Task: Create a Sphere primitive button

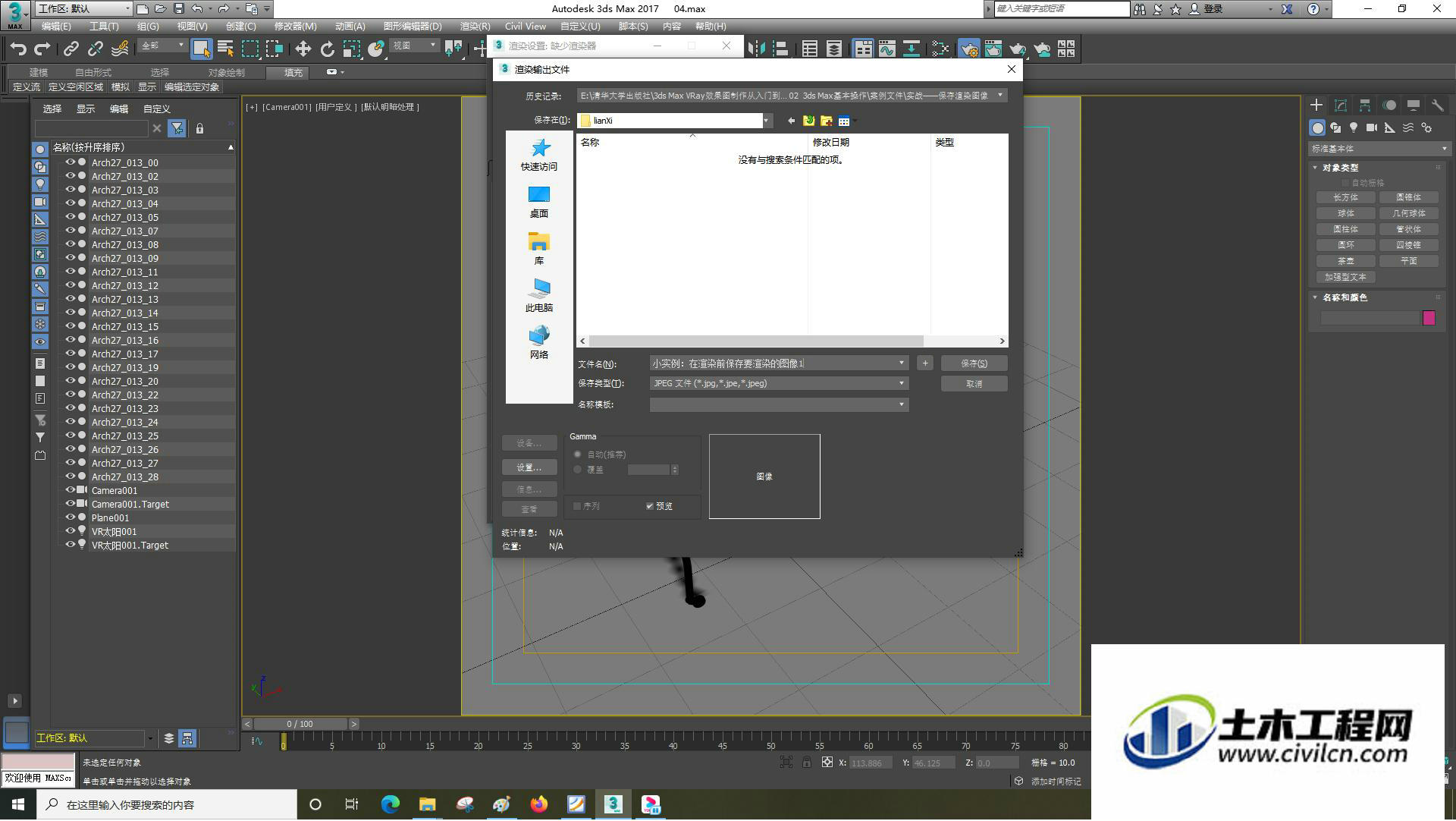Action: [1345, 213]
